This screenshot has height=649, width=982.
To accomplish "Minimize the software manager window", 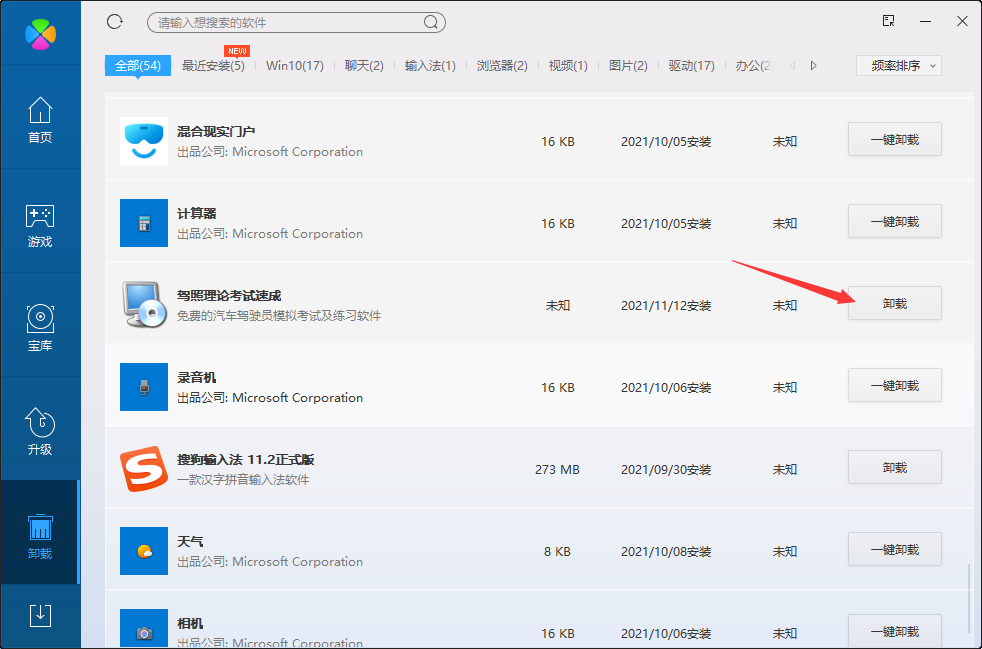I will 926,21.
